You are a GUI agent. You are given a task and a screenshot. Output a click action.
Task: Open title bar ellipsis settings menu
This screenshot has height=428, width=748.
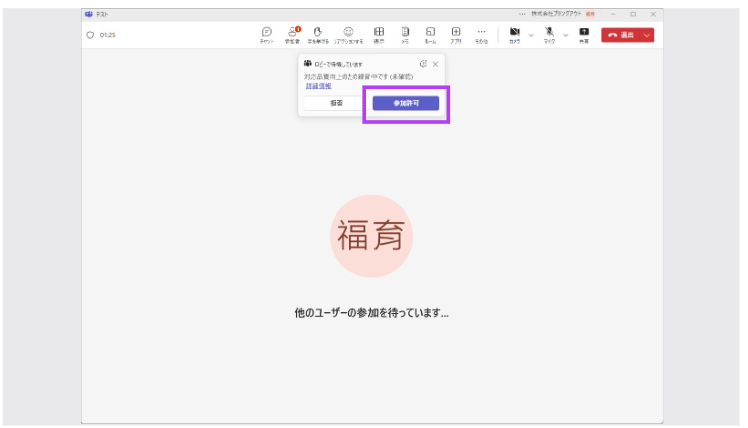(x=522, y=14)
